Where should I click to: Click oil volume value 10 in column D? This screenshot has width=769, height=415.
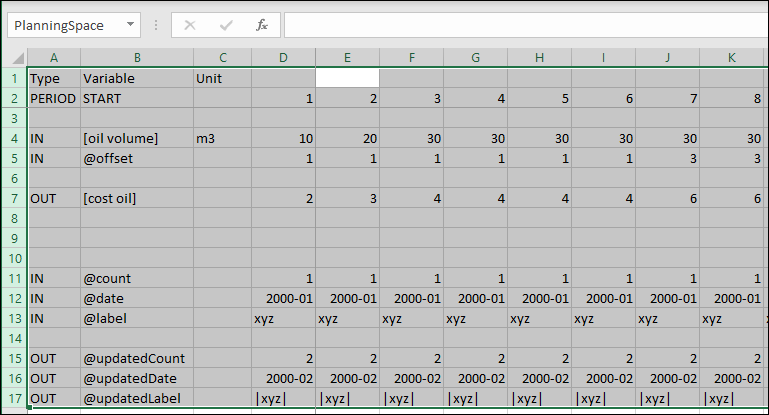283,139
